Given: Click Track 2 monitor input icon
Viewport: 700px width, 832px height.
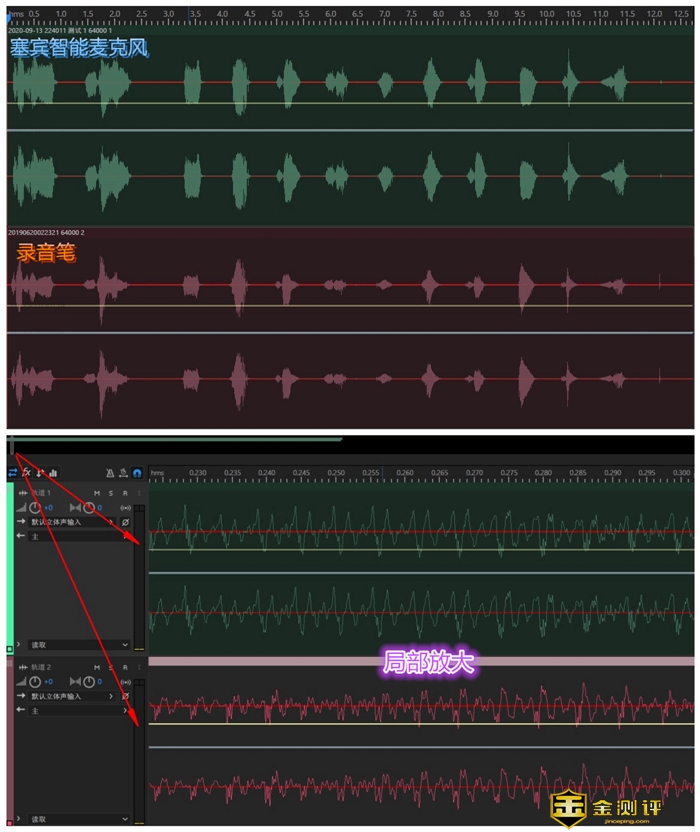Looking at the screenshot, I should click(x=126, y=681).
